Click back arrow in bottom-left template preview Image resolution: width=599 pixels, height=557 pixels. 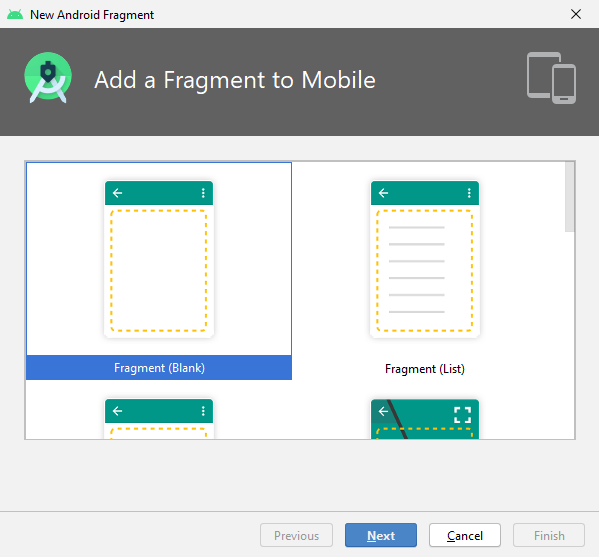[117, 411]
